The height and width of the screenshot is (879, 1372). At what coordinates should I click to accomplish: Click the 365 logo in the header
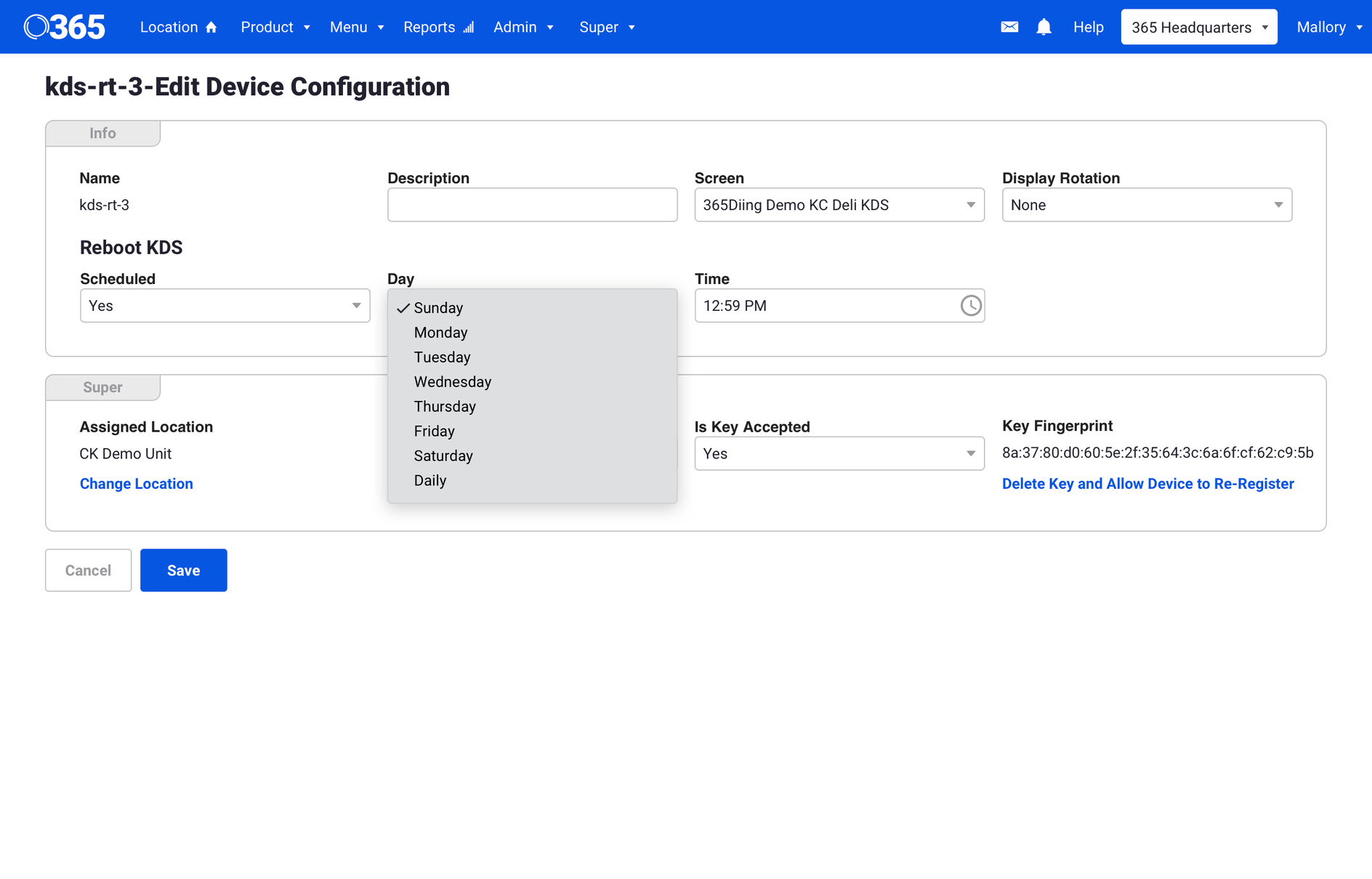65,27
